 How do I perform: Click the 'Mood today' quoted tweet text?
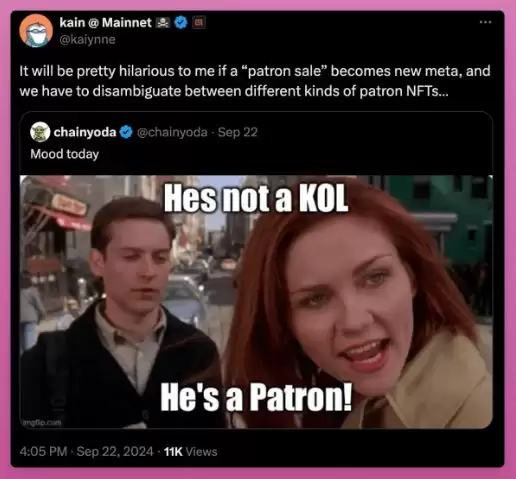pos(65,154)
